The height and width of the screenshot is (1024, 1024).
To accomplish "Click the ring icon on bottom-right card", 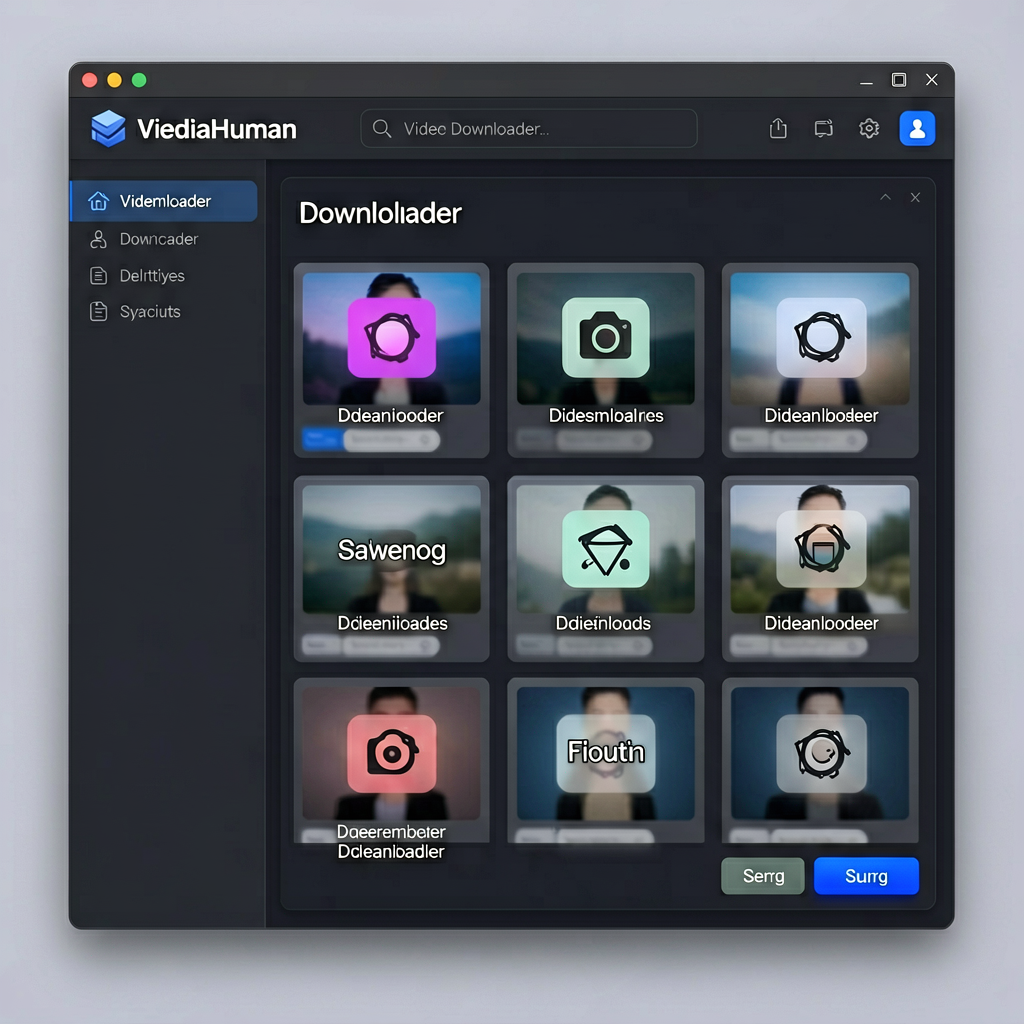I will coord(822,754).
